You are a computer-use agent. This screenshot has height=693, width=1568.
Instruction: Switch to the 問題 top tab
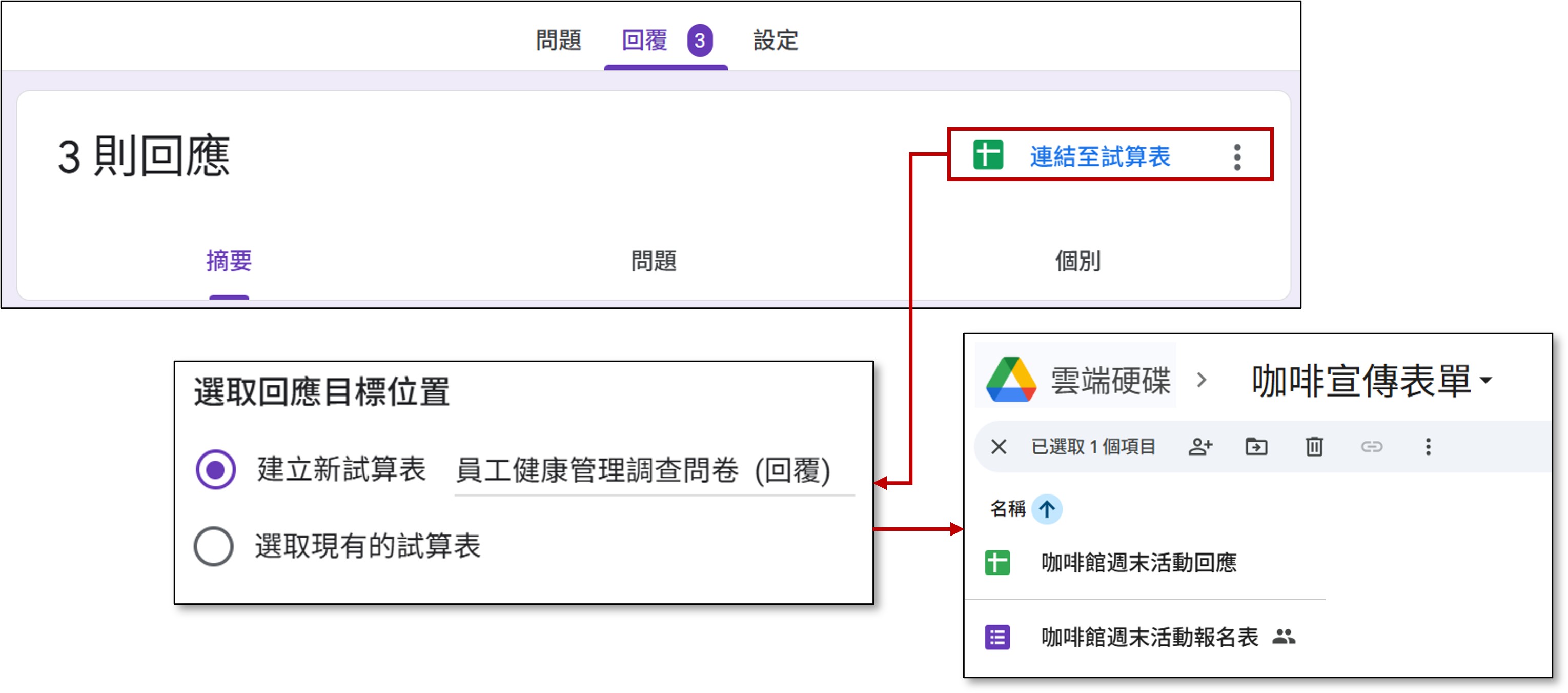[x=558, y=40]
